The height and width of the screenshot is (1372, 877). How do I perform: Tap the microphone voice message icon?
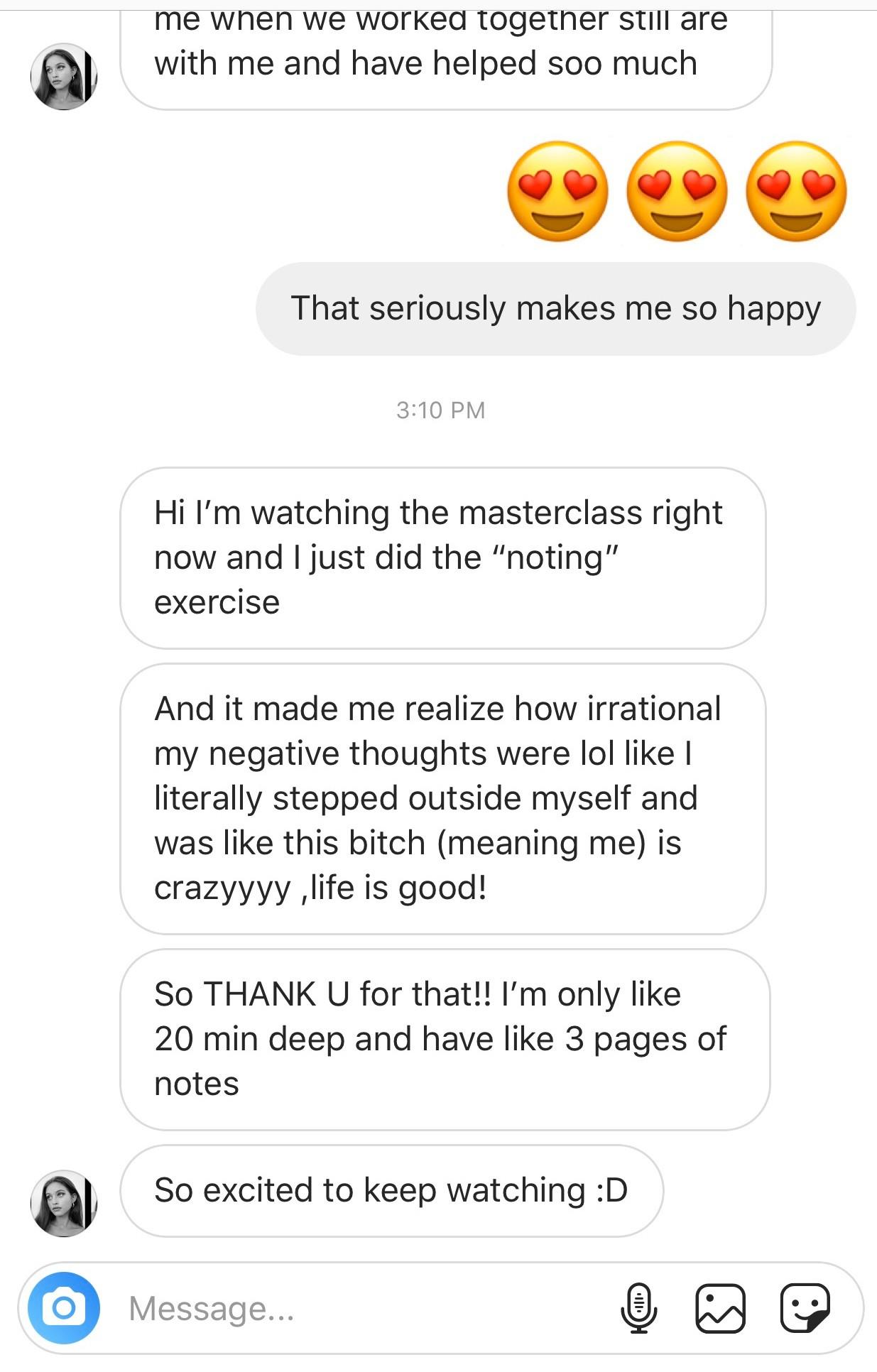click(x=638, y=1307)
